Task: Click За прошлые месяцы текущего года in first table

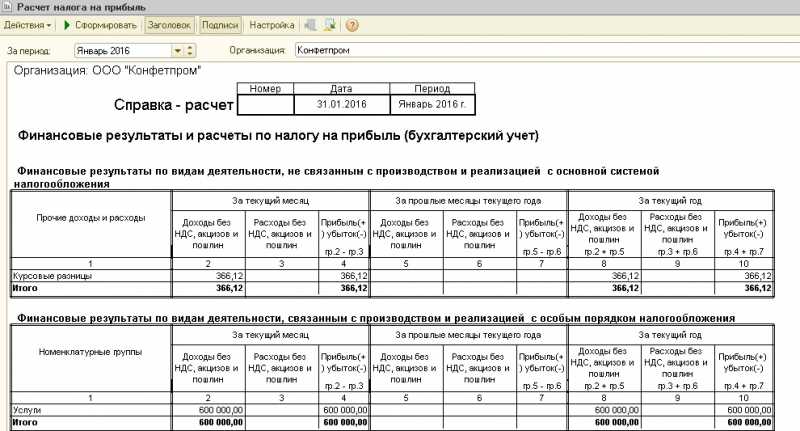Action: [468, 201]
